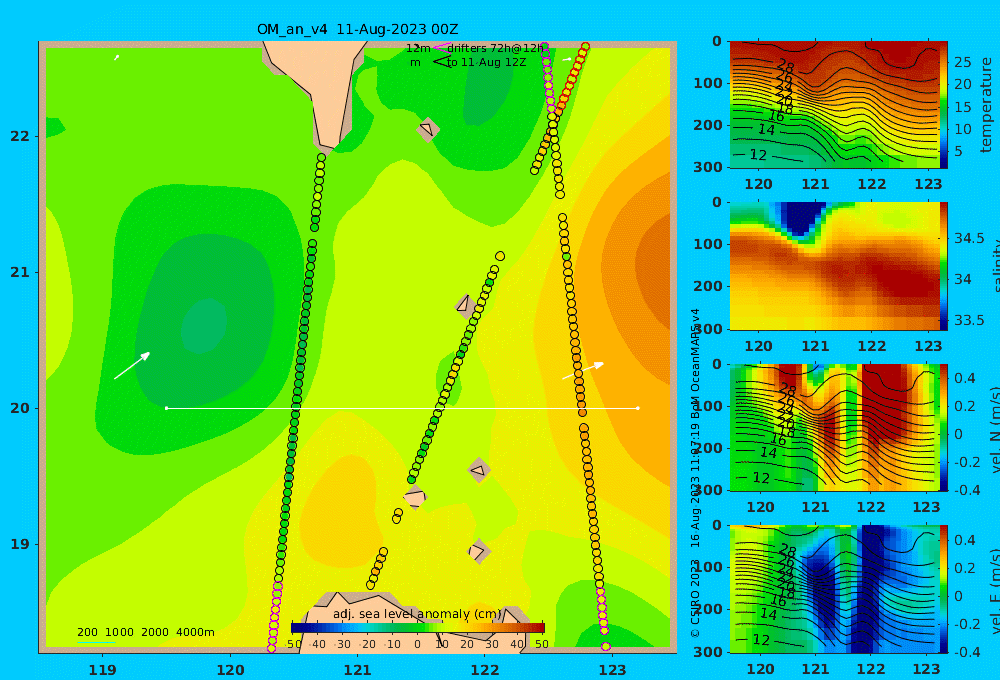The height and width of the screenshot is (680, 1000).
Task: Click the 'drifters 72h@12h' legend text
Action: point(495,48)
